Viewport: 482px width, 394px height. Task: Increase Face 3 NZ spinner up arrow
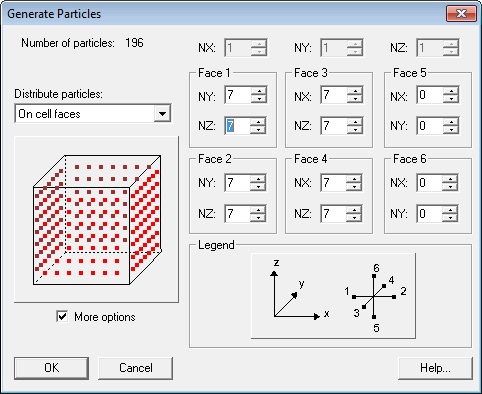pyautogui.click(x=355, y=122)
